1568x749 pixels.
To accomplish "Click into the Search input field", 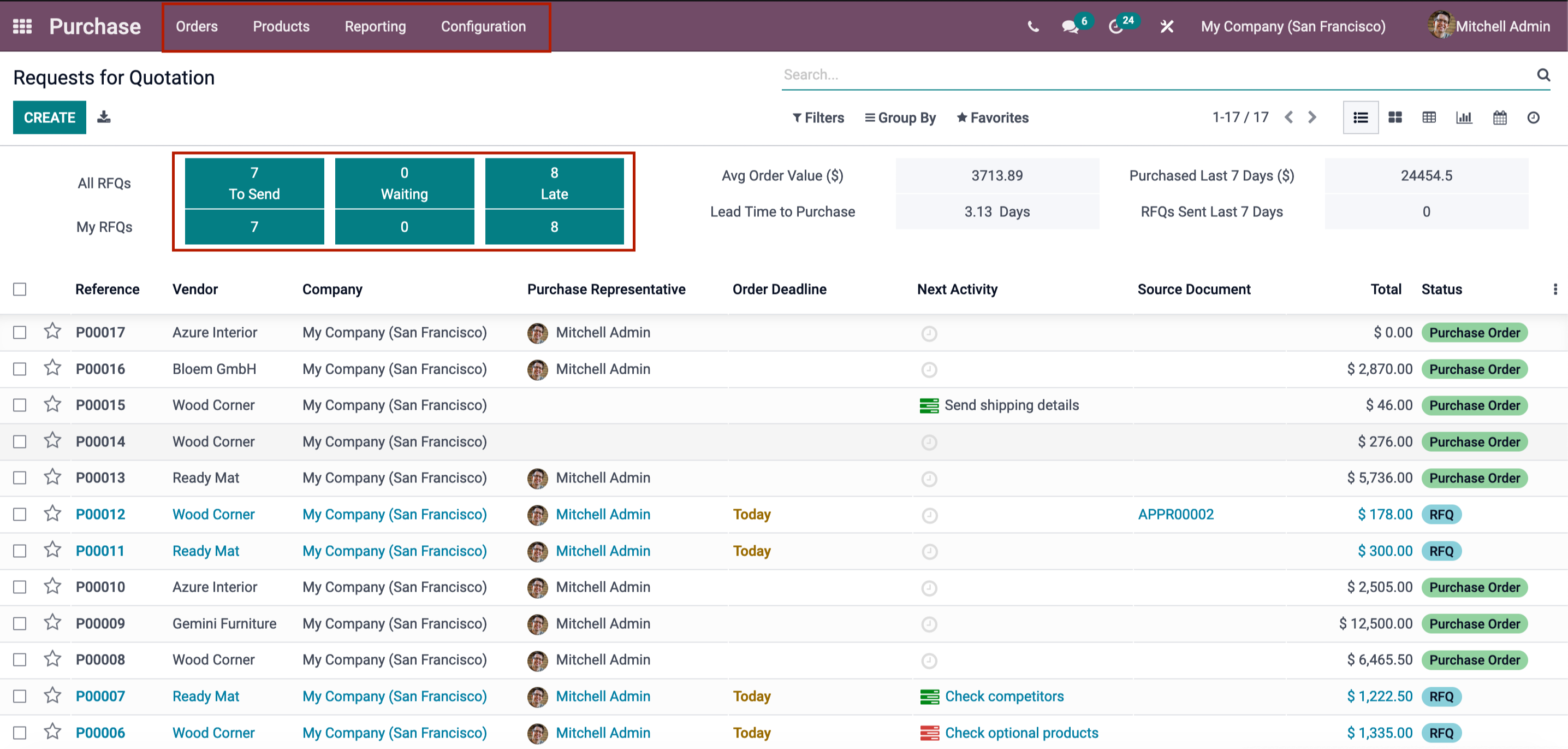I will tap(1156, 74).
